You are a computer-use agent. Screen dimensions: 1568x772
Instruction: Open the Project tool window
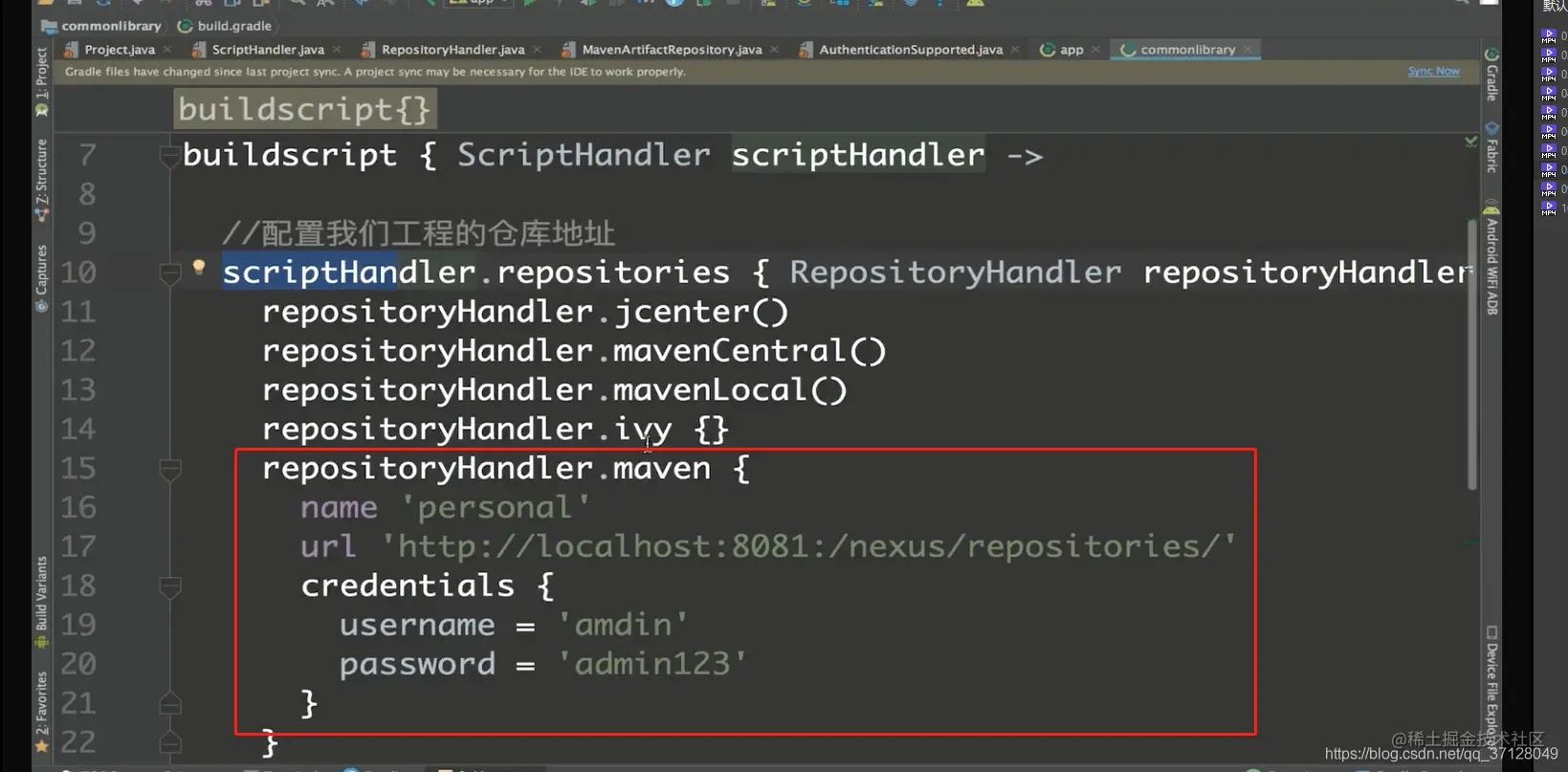[41, 80]
